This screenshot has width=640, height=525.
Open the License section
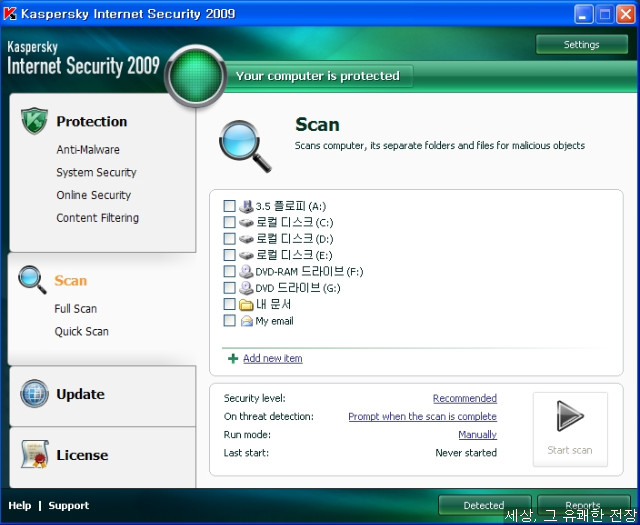point(82,455)
